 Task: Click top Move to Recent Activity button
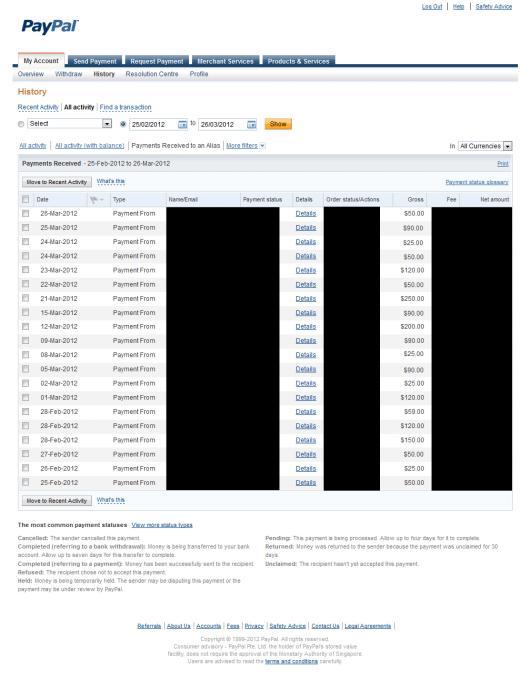57,182
